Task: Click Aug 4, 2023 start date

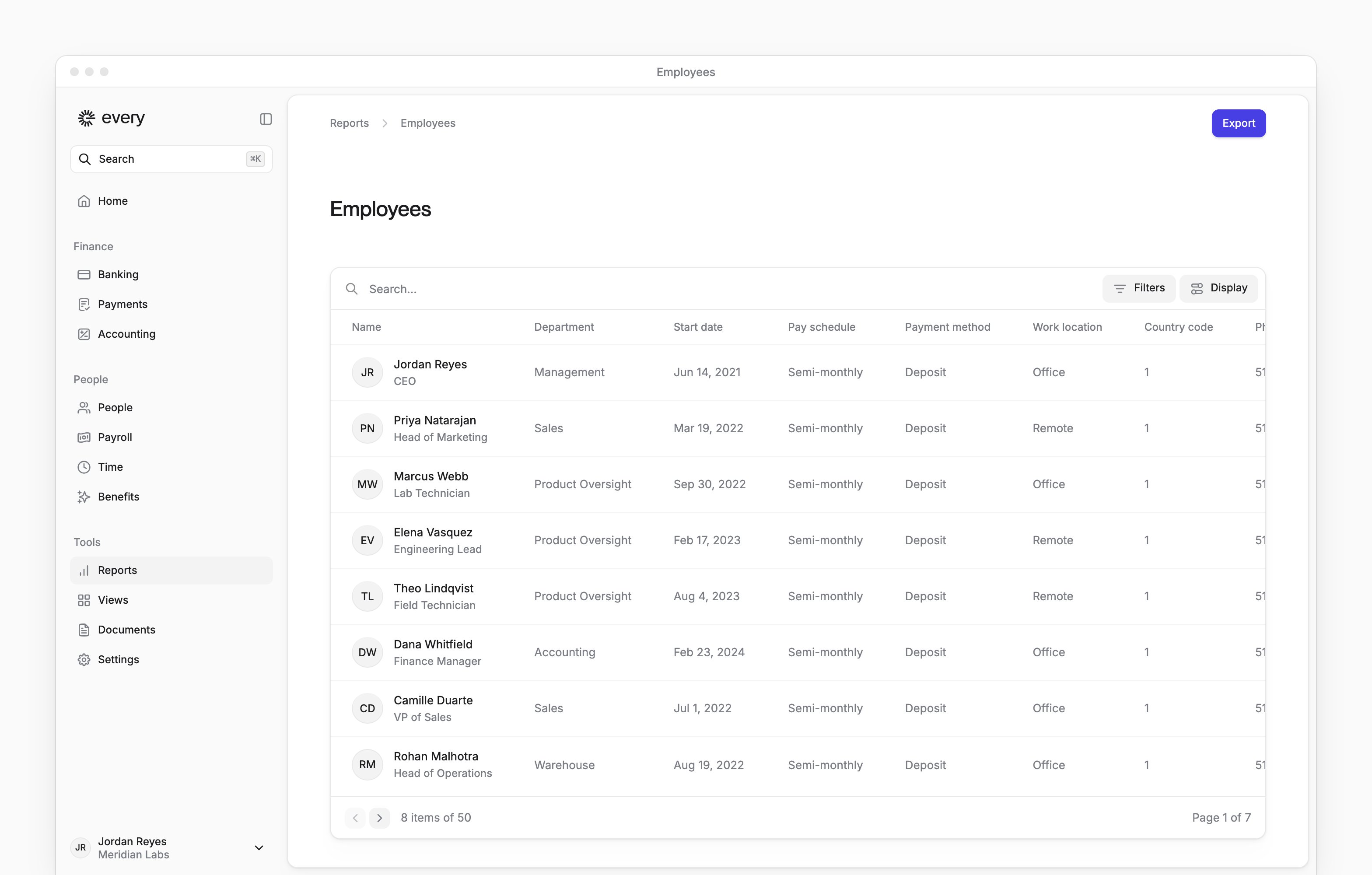Action: point(707,596)
